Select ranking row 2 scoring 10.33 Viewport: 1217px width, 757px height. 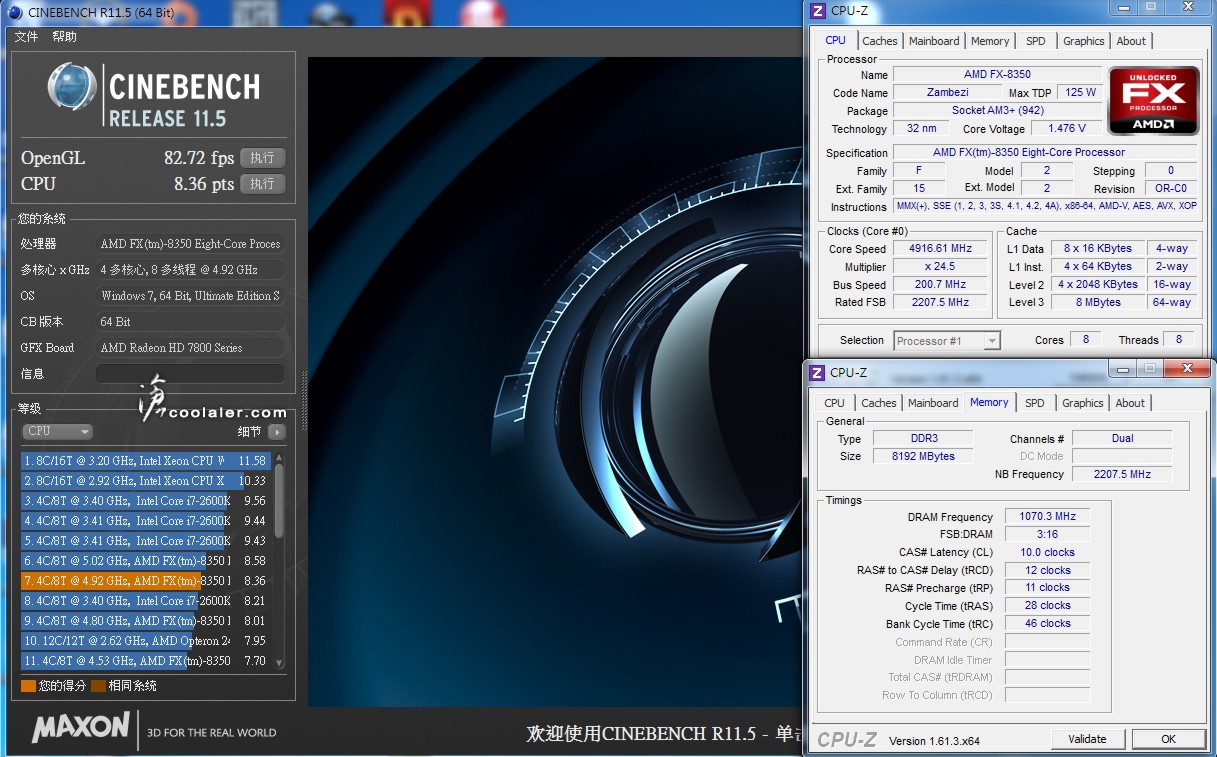click(x=146, y=481)
